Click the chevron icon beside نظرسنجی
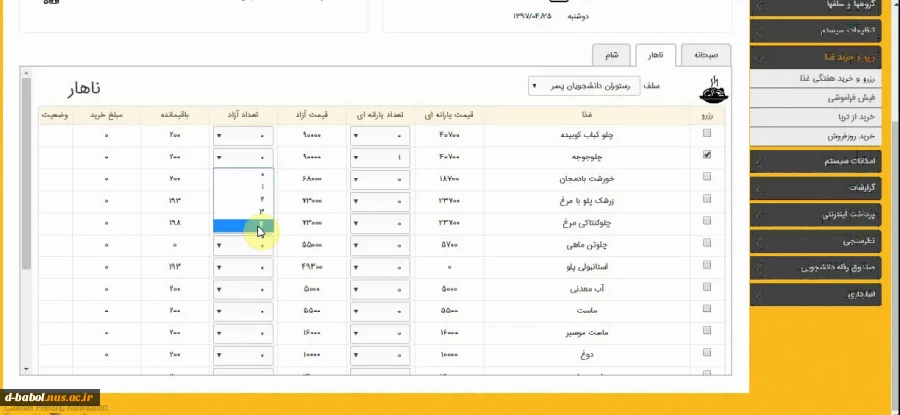 (759, 242)
